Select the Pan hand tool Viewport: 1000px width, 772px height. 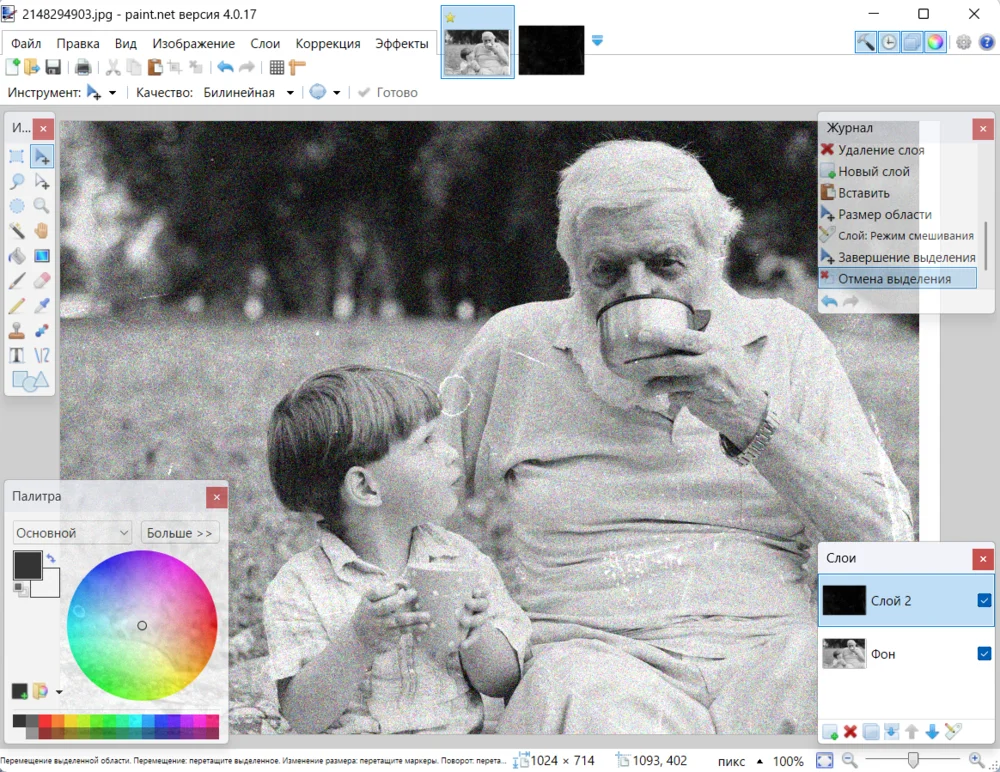pos(41,231)
